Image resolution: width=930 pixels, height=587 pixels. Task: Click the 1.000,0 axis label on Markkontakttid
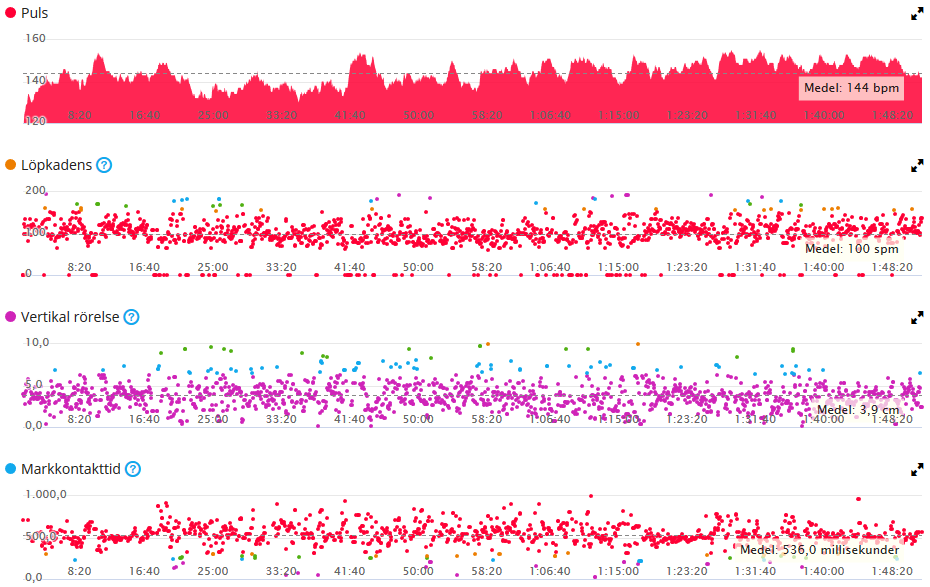tap(46, 494)
